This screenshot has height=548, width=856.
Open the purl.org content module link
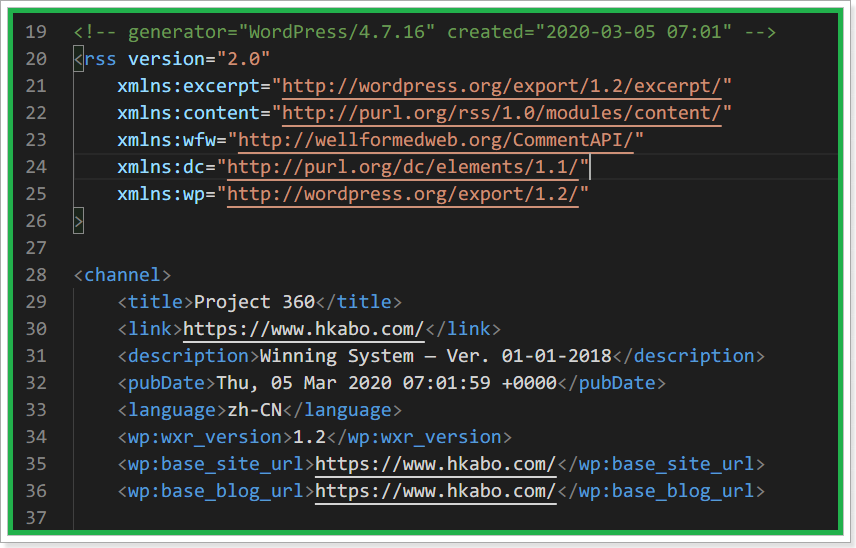(x=501, y=113)
